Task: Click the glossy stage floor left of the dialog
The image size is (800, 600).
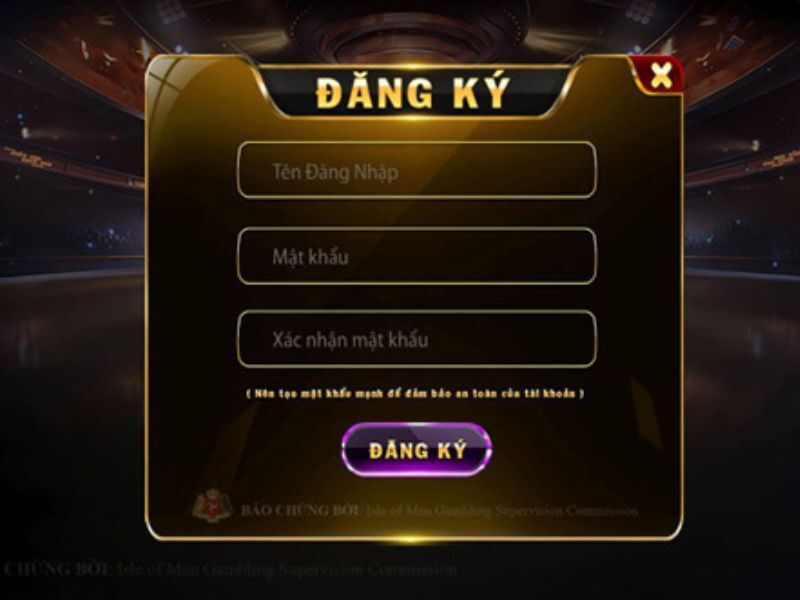Action: point(71,357)
